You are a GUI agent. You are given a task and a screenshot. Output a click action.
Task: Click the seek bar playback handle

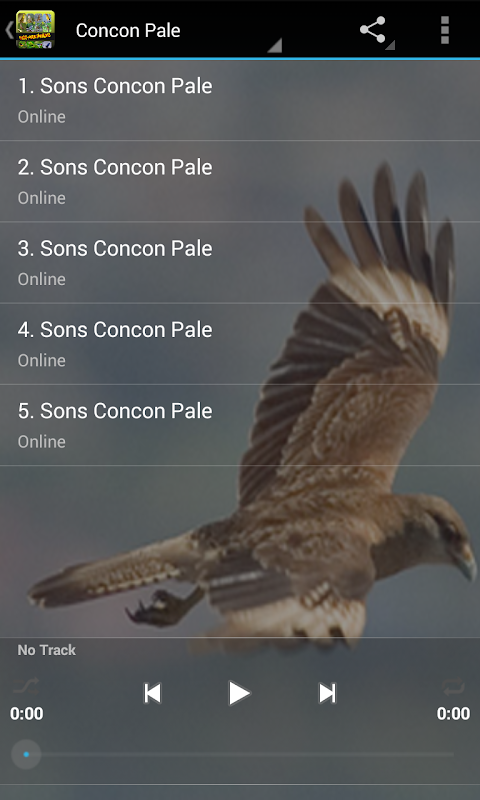pos(26,754)
